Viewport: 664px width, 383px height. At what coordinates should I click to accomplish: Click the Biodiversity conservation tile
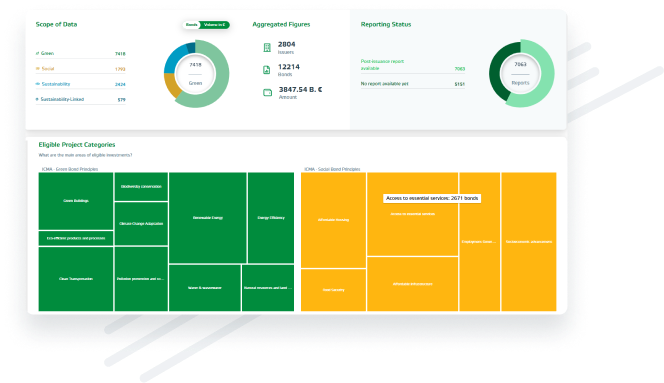point(141,186)
